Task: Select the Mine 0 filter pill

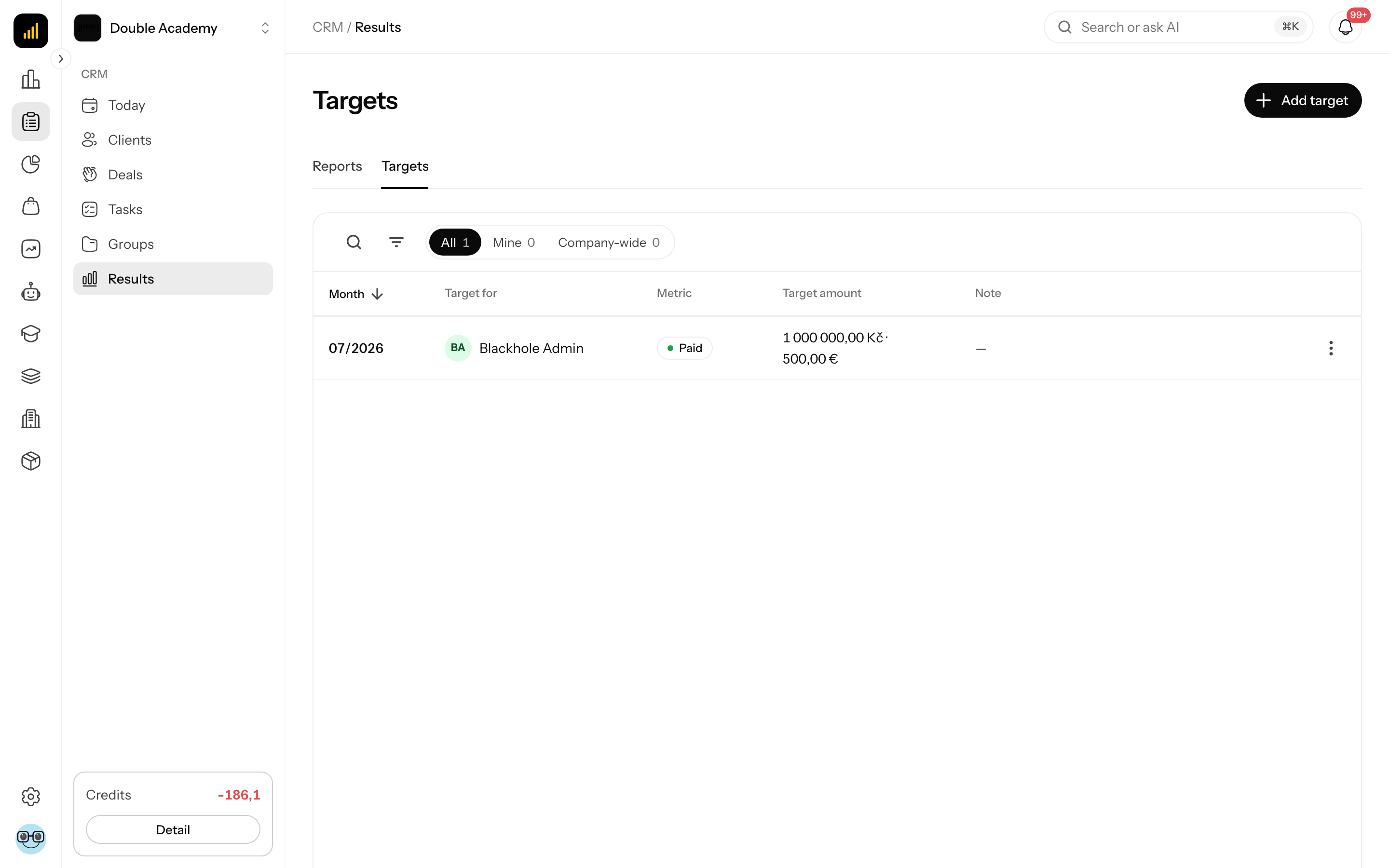Action: [514, 242]
